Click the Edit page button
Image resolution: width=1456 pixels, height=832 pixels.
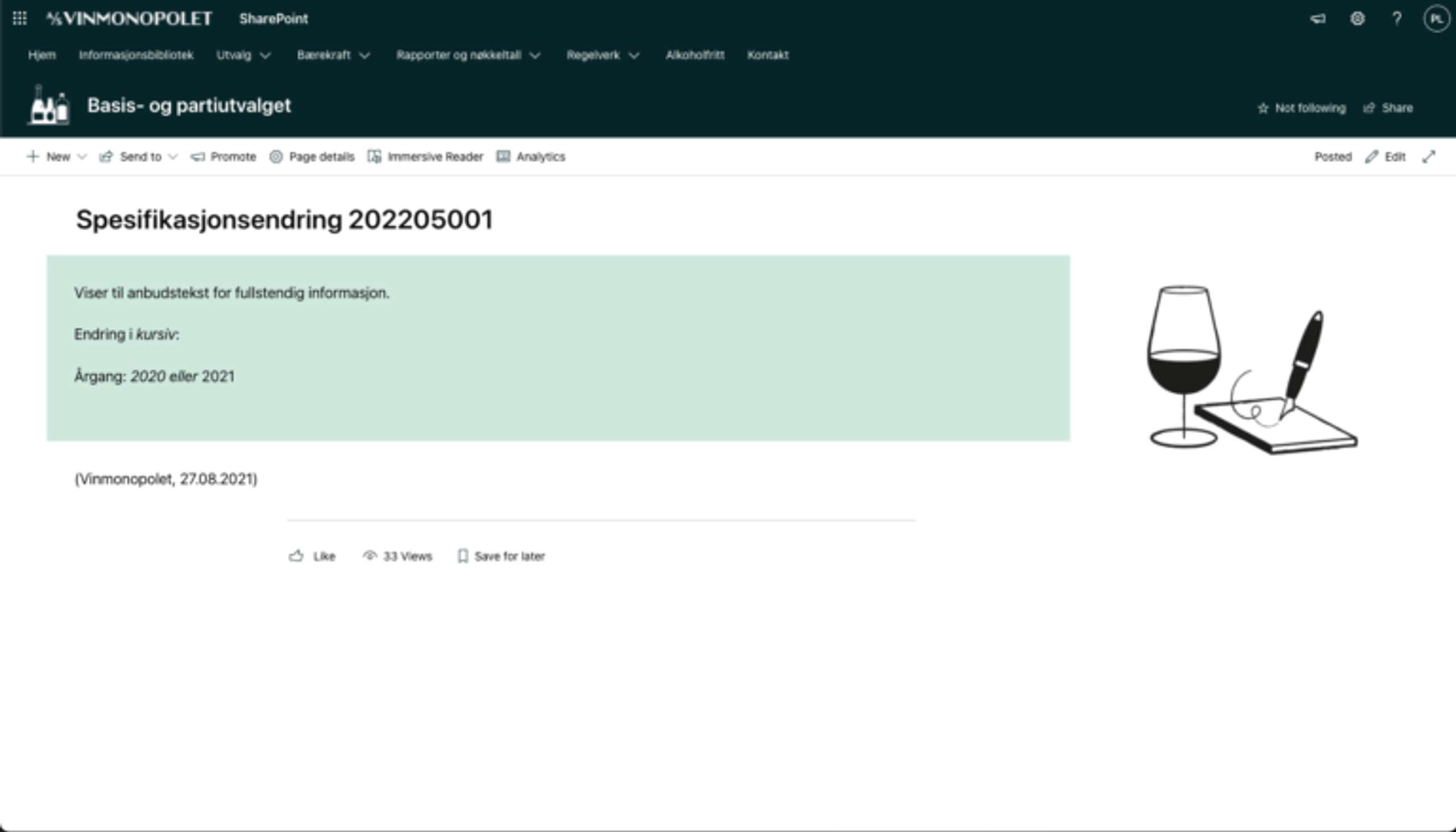pyautogui.click(x=1385, y=156)
